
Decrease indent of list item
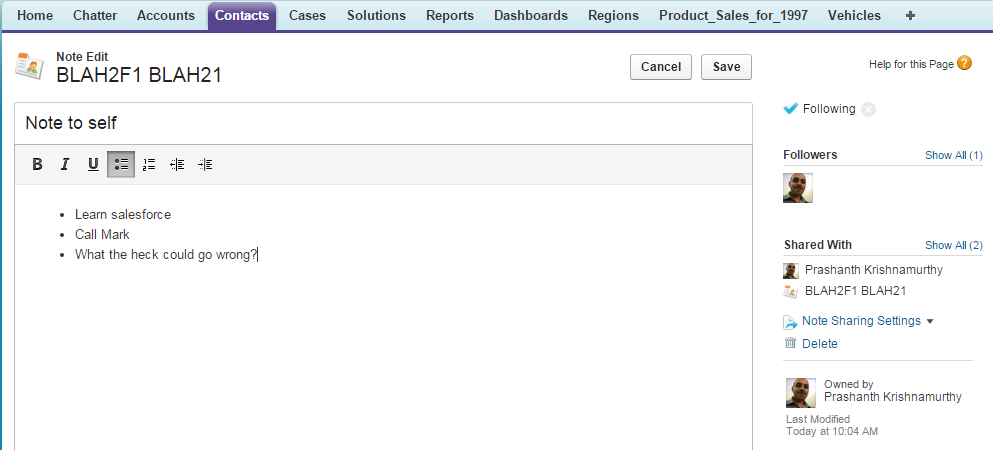177,165
